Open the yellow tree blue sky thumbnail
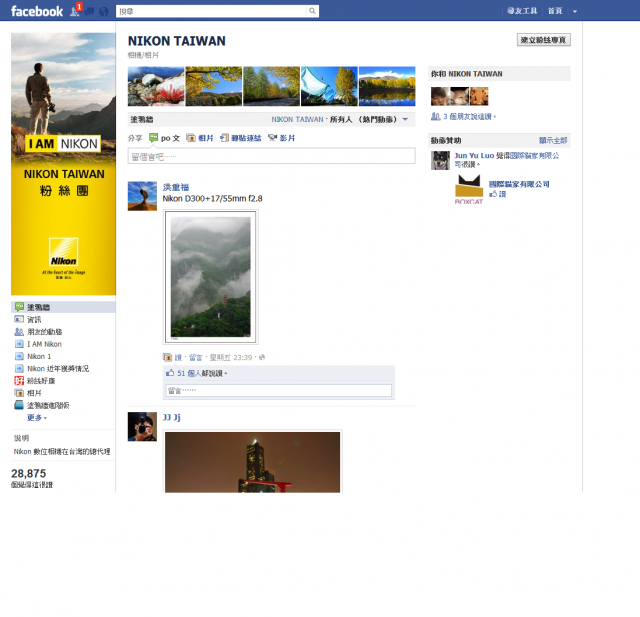This screenshot has width=640, height=617. point(214,86)
